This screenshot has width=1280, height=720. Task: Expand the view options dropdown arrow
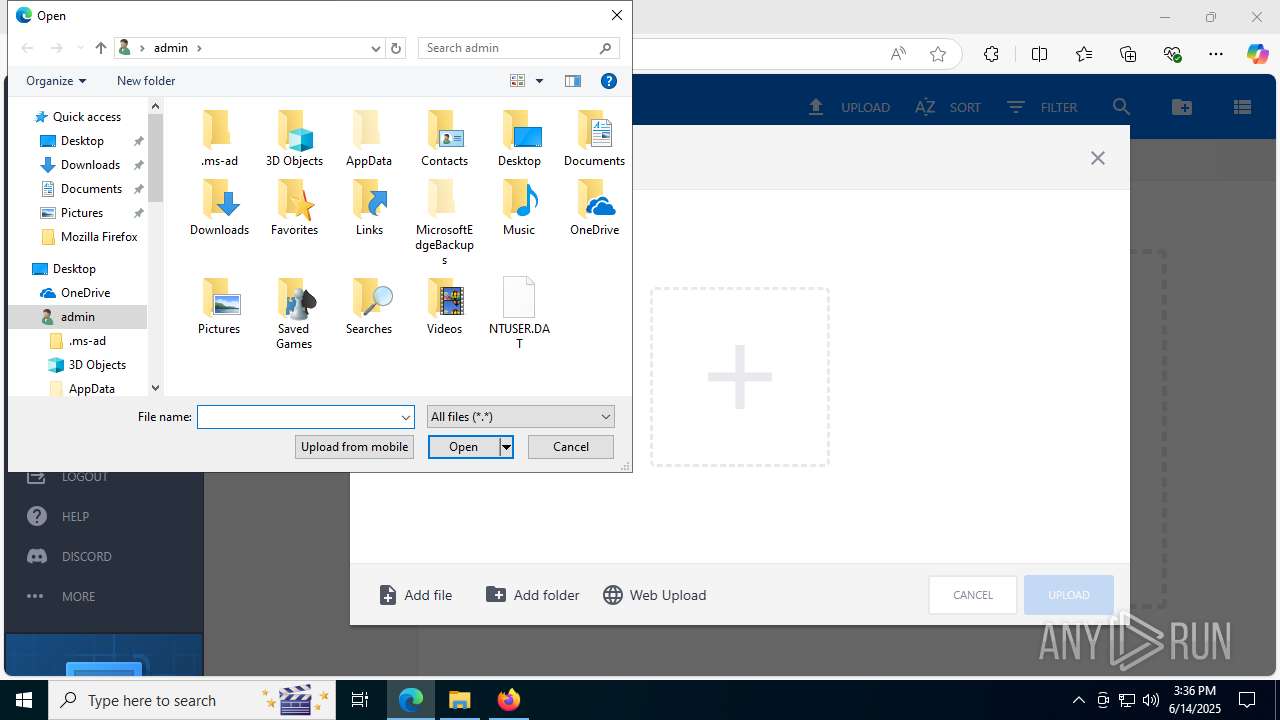tap(540, 81)
